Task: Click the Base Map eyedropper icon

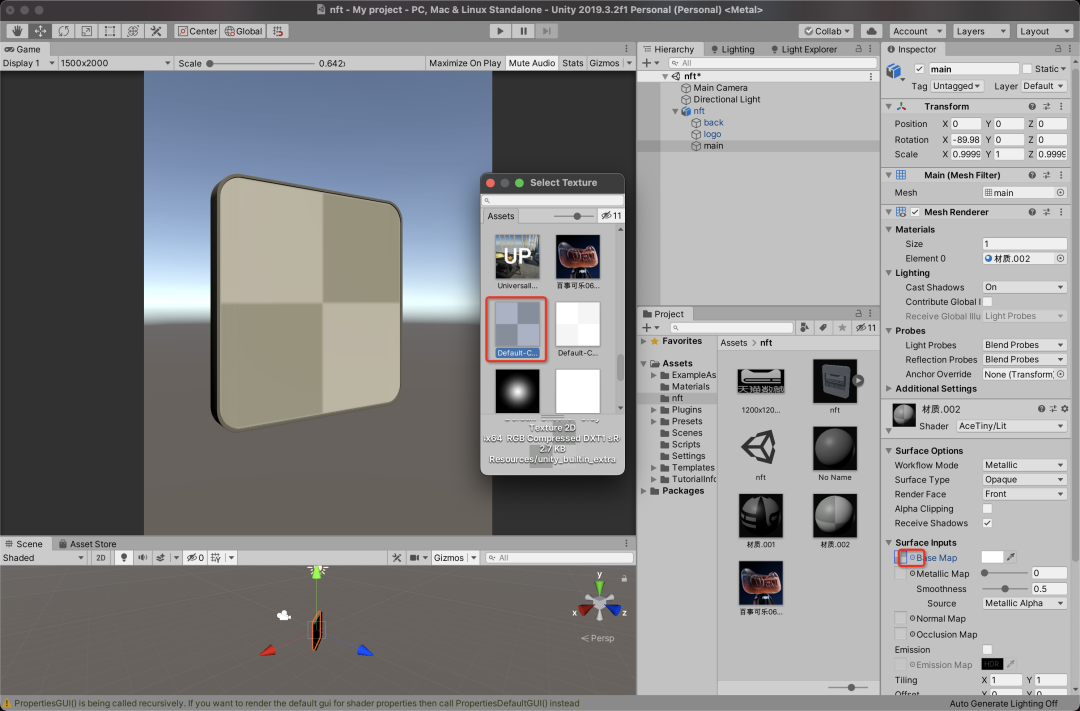Action: coord(1010,557)
